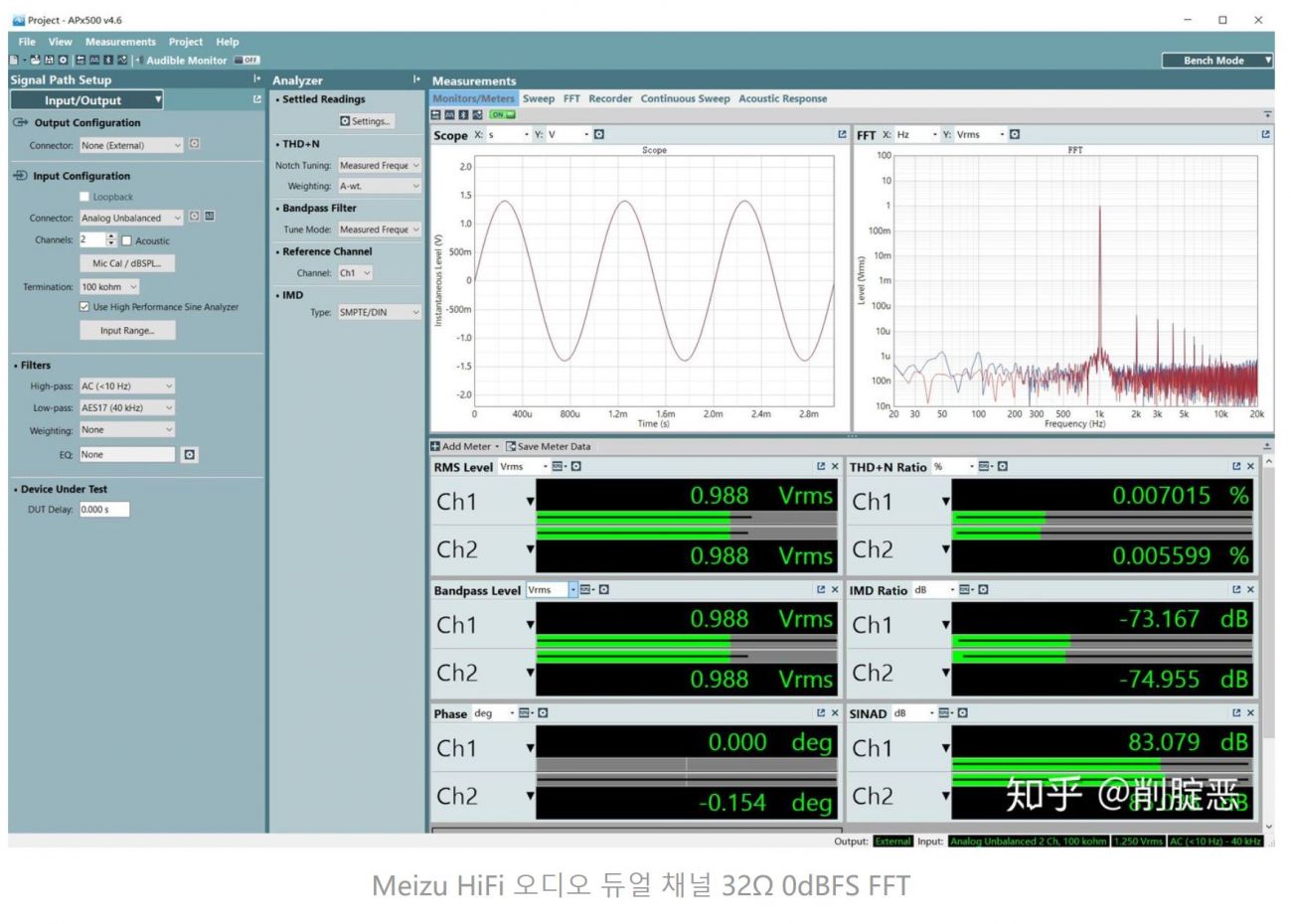1291x924 pixels.
Task: Pop out the RMS Level meter
Action: coord(821,466)
